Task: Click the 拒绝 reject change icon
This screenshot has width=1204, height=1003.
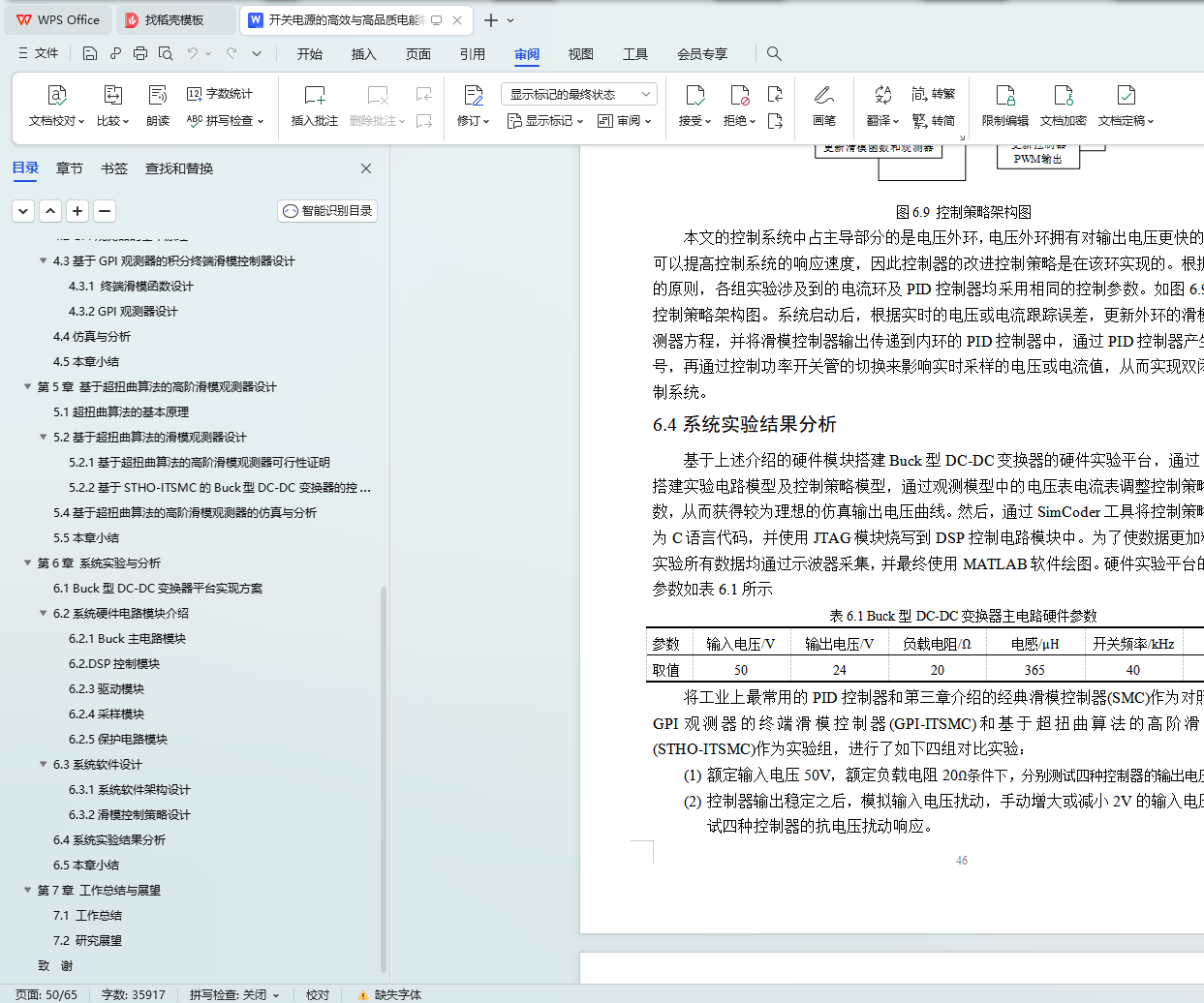Action: [x=739, y=96]
